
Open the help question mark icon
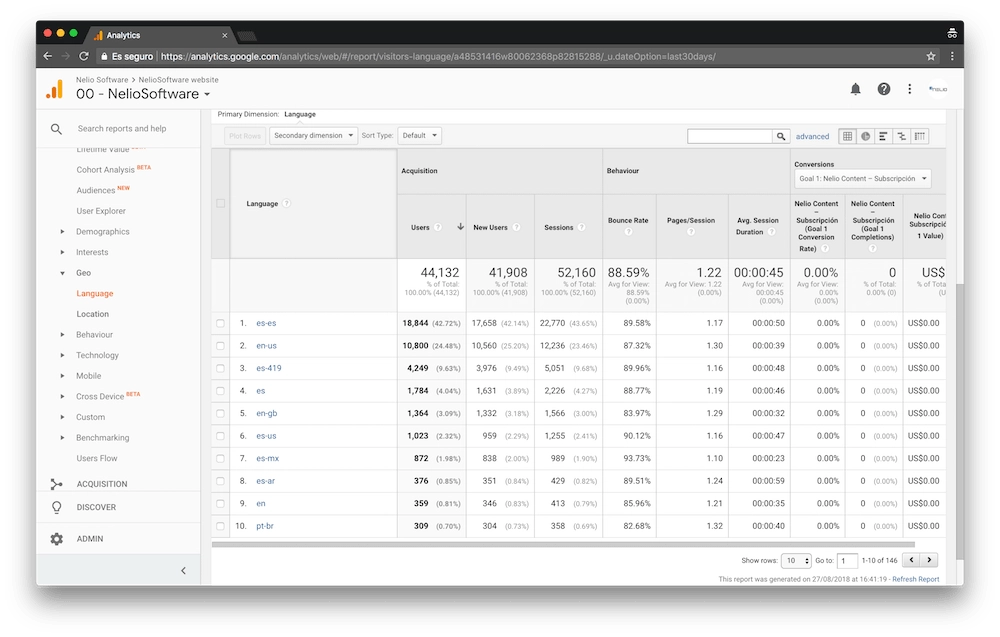point(883,89)
